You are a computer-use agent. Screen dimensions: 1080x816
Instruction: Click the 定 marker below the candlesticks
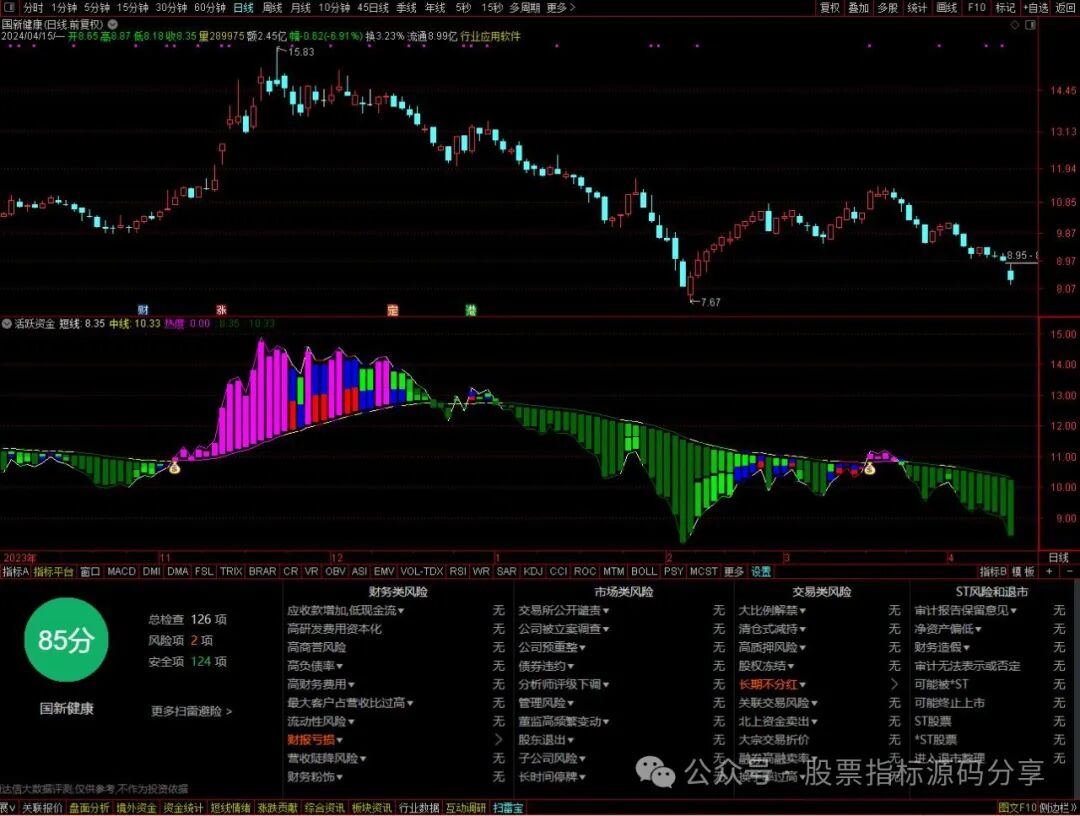[392, 310]
